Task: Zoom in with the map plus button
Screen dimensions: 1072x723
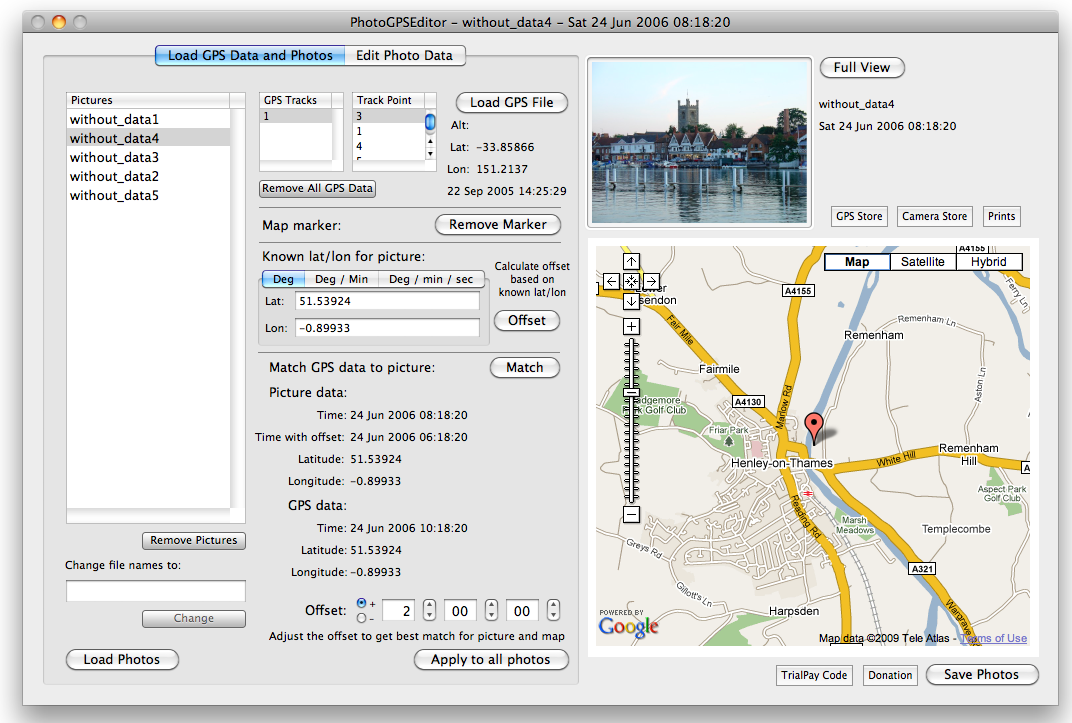Action: [x=631, y=327]
